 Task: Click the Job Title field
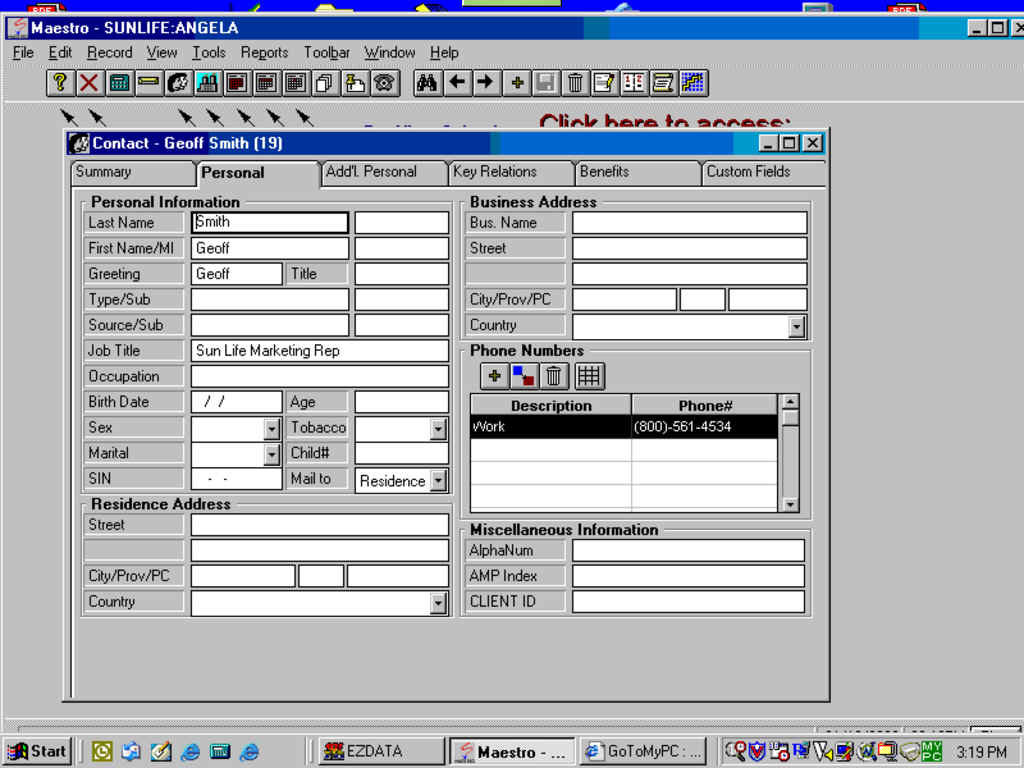[x=320, y=351]
